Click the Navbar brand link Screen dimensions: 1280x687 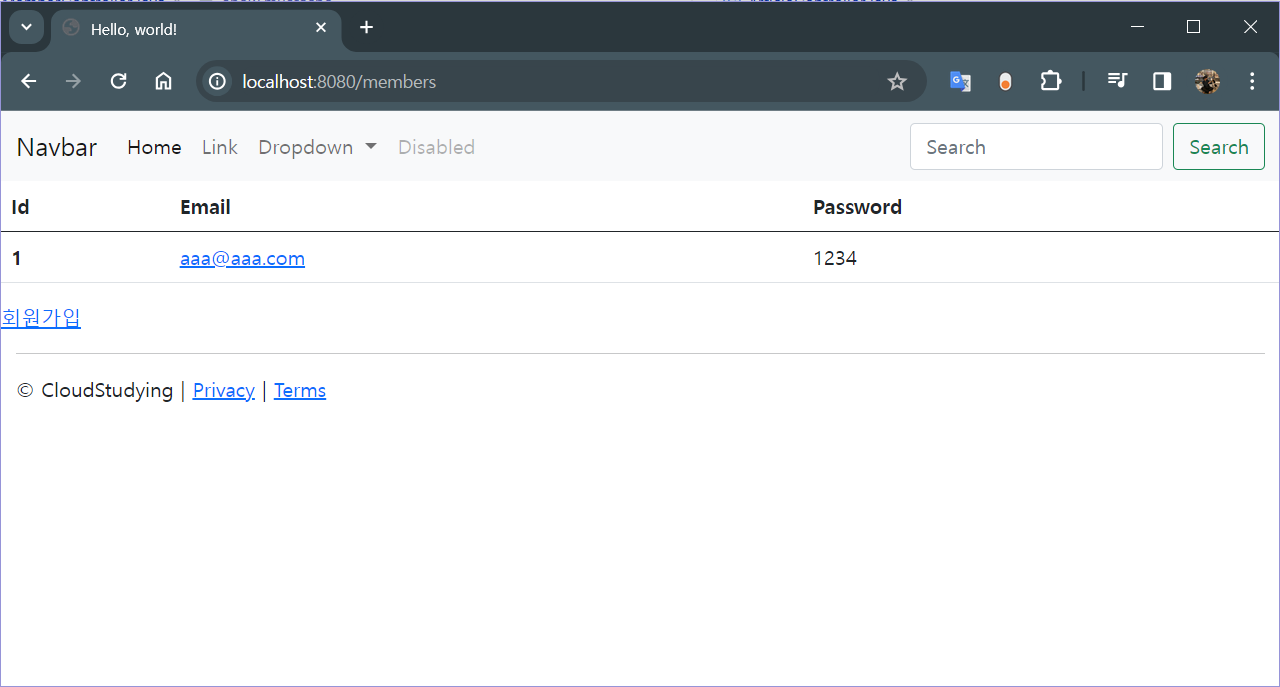[x=57, y=147]
